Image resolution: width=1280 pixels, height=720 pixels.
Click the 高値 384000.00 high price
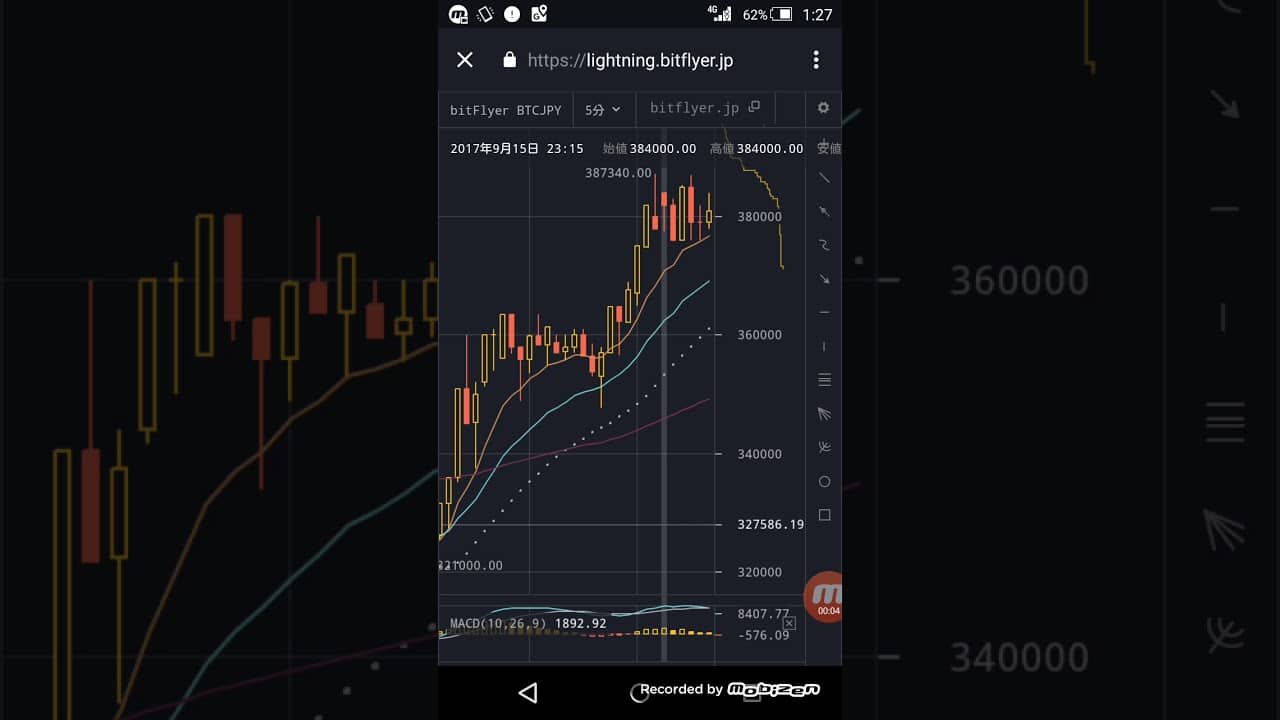pyautogui.click(x=756, y=148)
